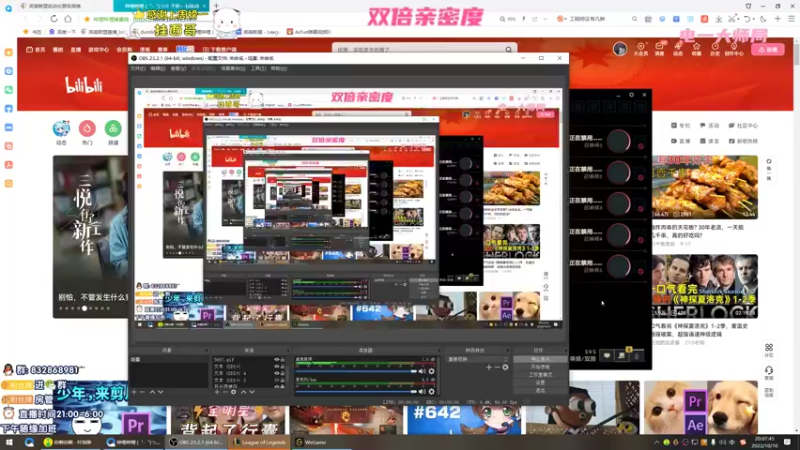Move scene up in OBS Scenes panel
This screenshot has height=450, width=800.
coord(152,392)
